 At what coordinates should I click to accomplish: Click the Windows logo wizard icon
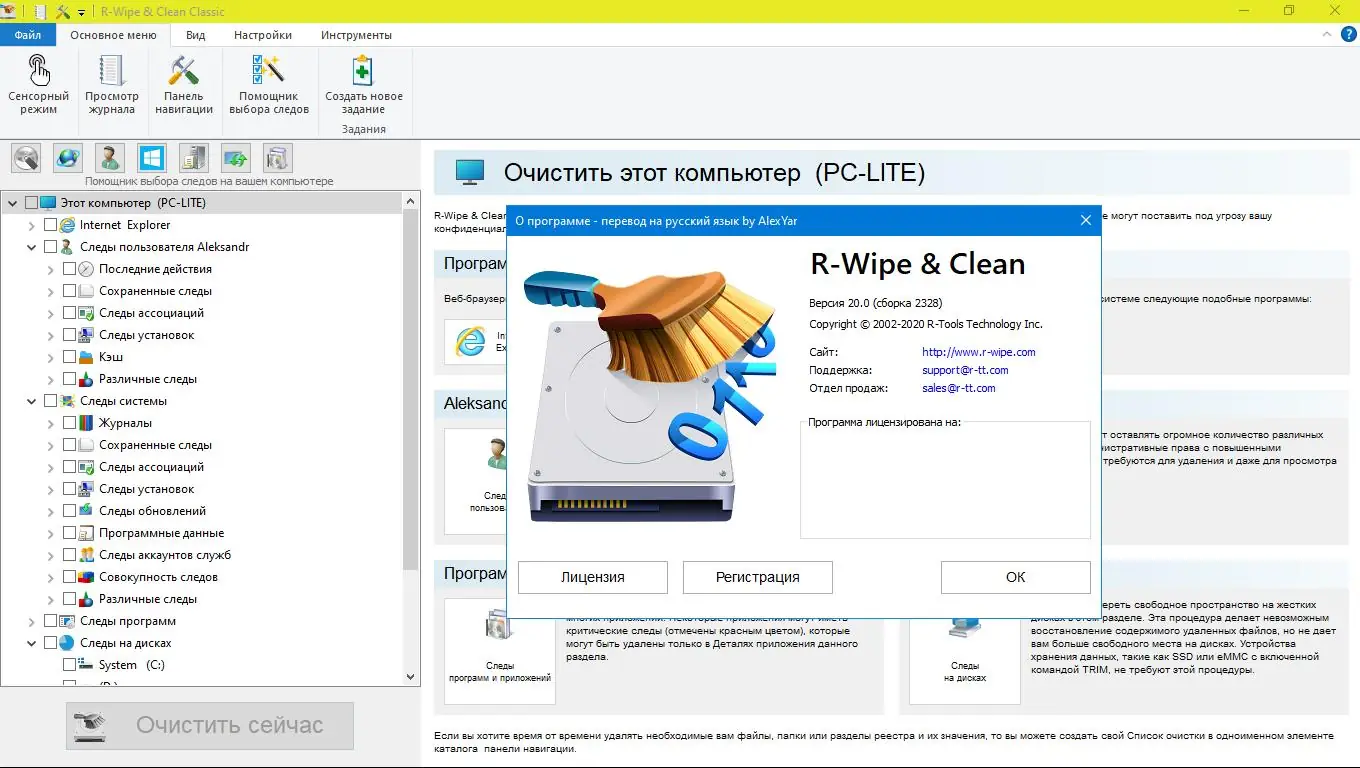point(152,158)
